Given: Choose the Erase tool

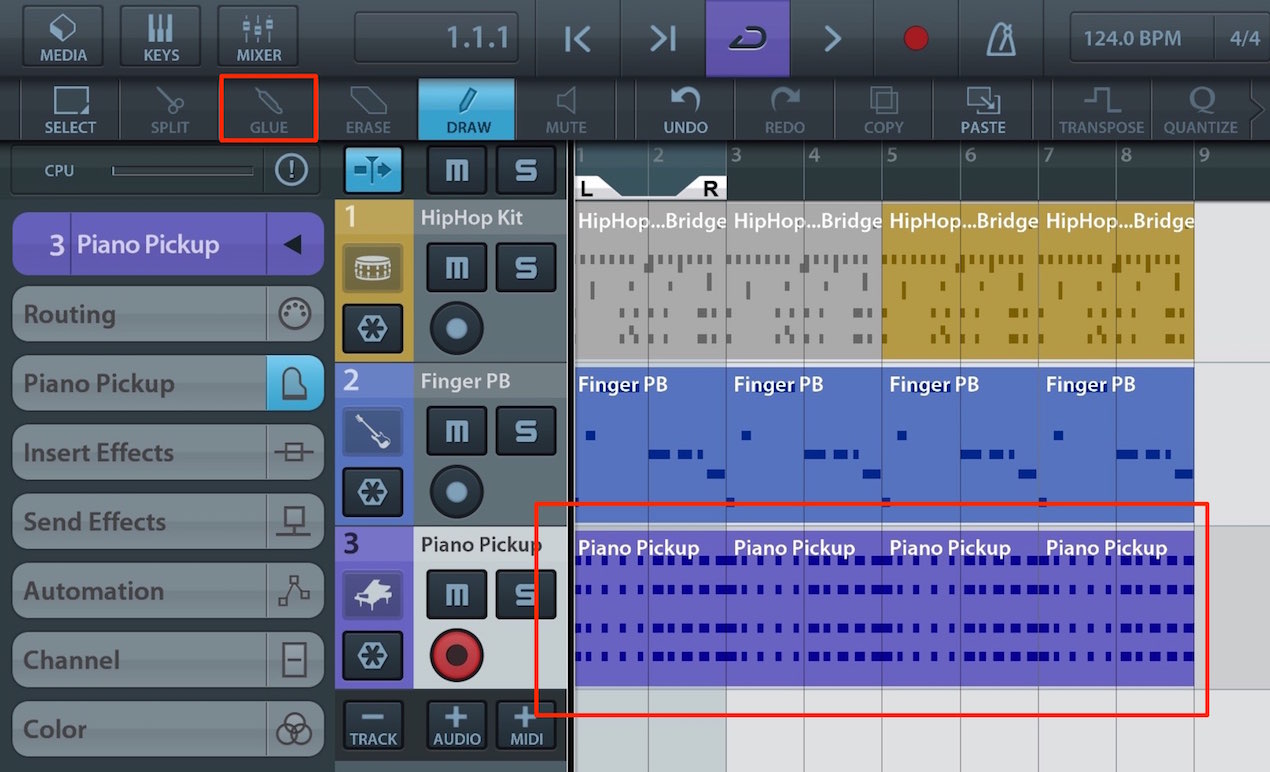Looking at the screenshot, I should (x=368, y=110).
